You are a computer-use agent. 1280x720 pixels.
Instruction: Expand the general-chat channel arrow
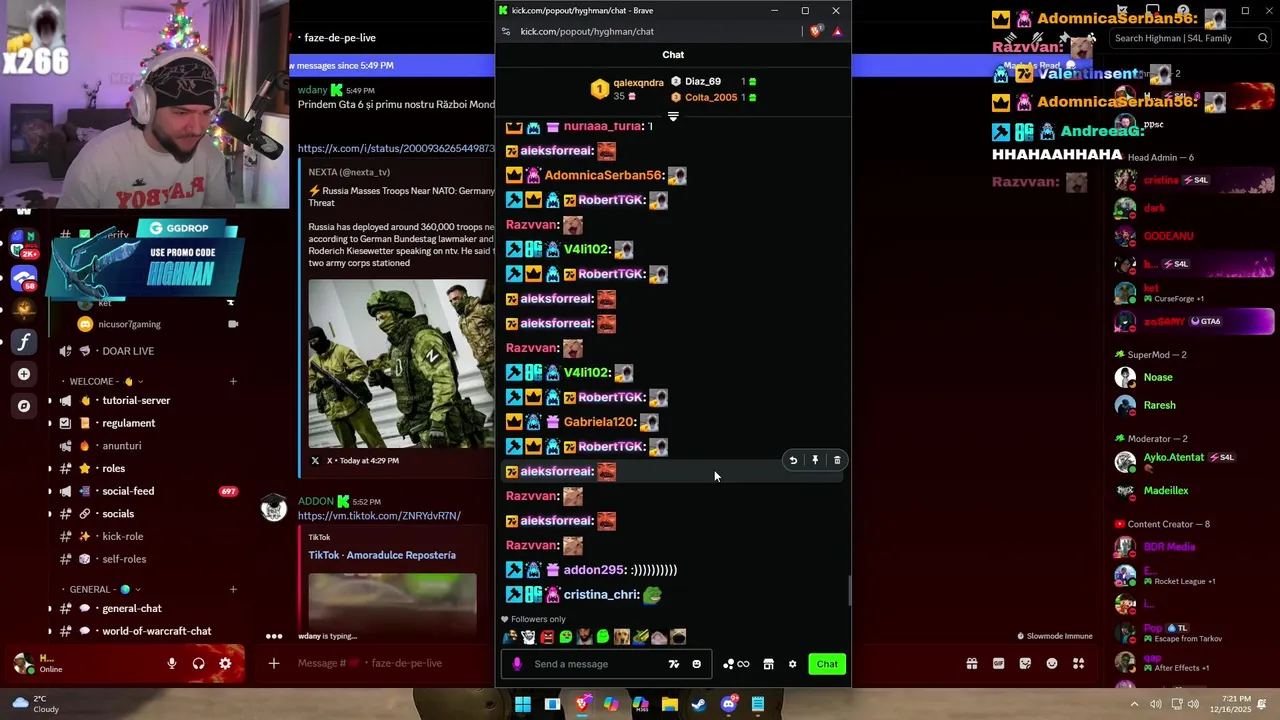[x=50, y=608]
